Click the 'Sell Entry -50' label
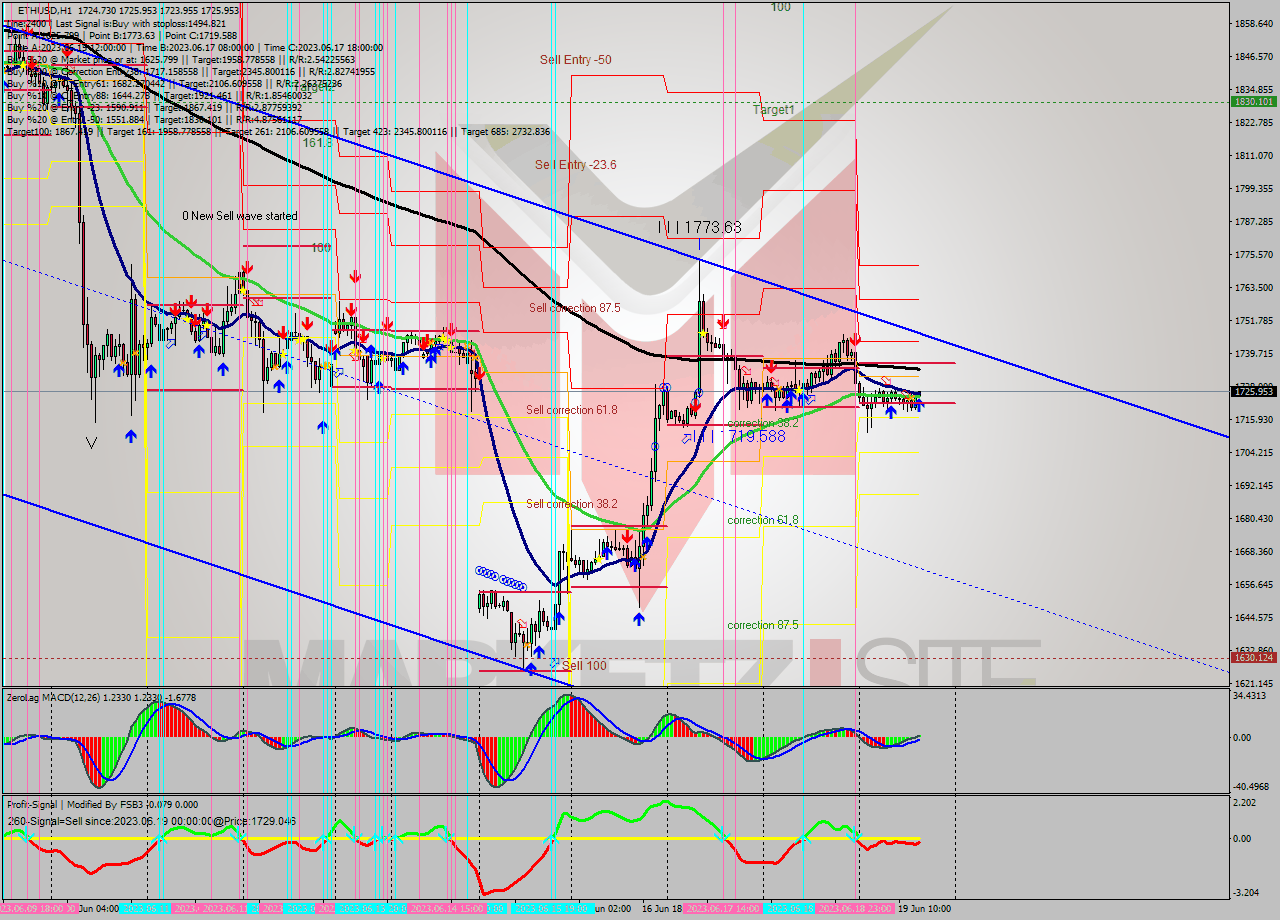 [575, 60]
